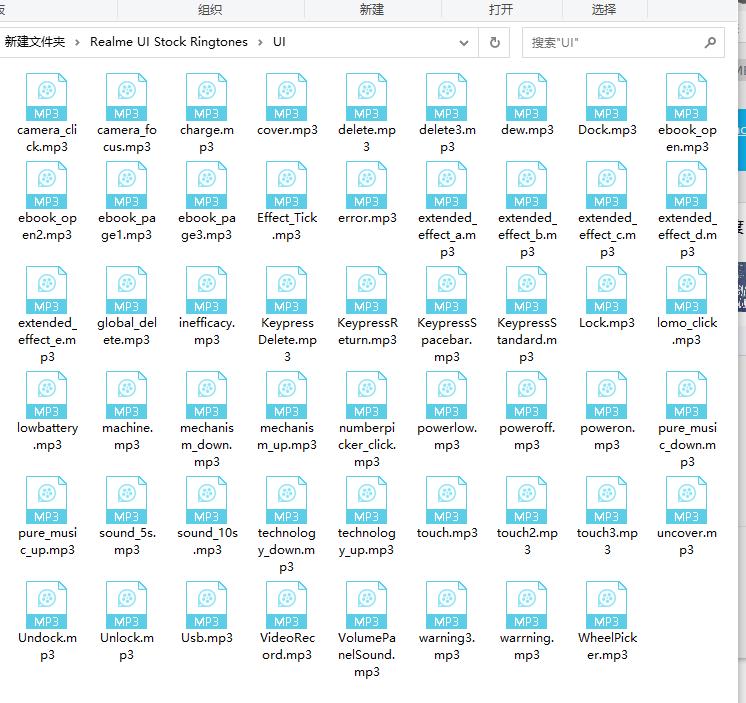Screen dimensions: 746x703
Task: Select the camera_focus.mp3 file icon
Action: (127, 97)
